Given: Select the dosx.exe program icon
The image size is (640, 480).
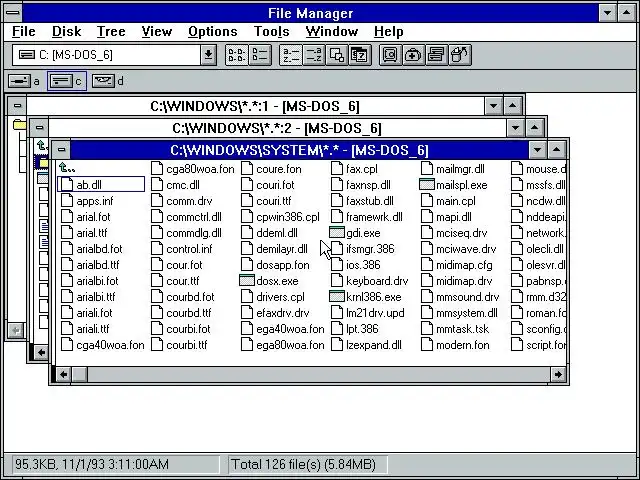Looking at the screenshot, I should (247, 281).
